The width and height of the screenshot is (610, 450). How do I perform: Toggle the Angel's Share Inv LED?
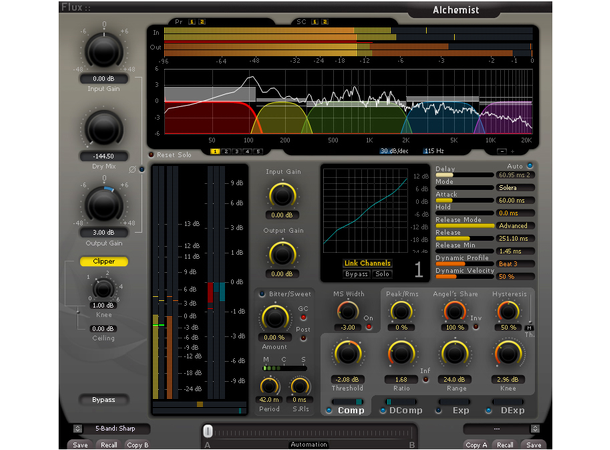475,327
